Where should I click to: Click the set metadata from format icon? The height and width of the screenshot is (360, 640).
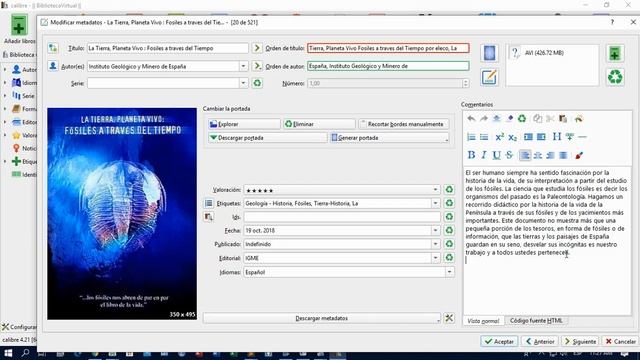[x=489, y=77]
